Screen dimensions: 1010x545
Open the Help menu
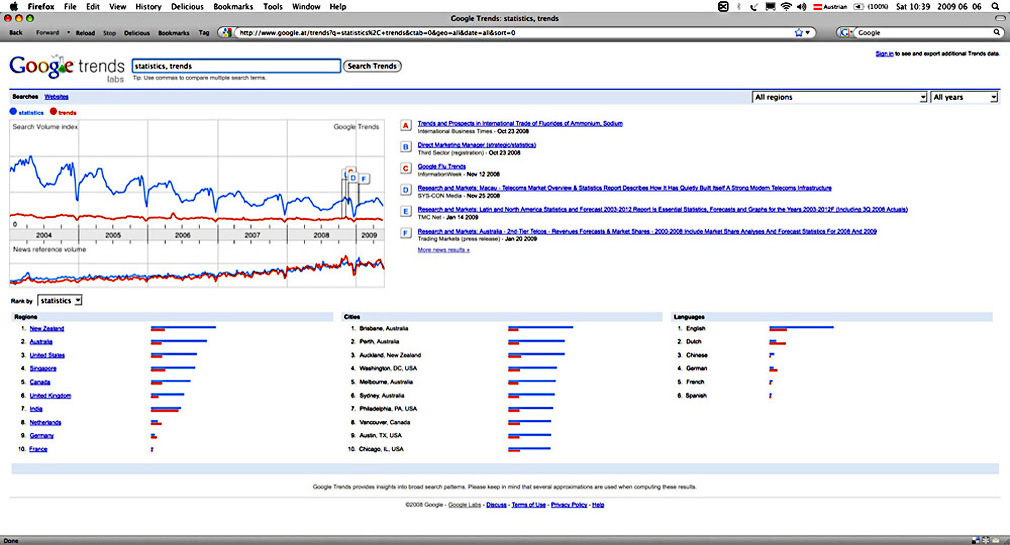coord(338,6)
